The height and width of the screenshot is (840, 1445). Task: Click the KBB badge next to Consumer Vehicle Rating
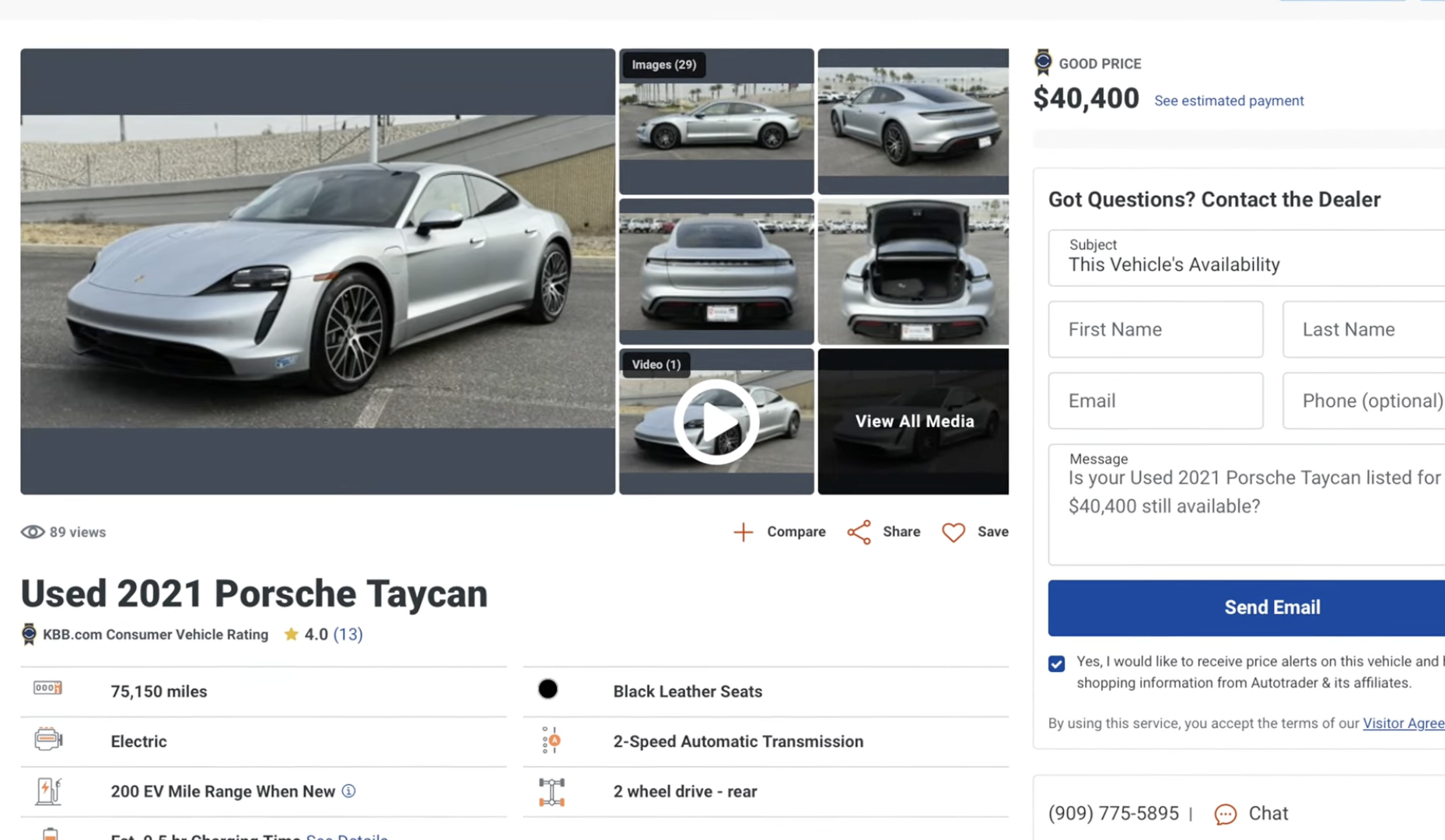29,634
